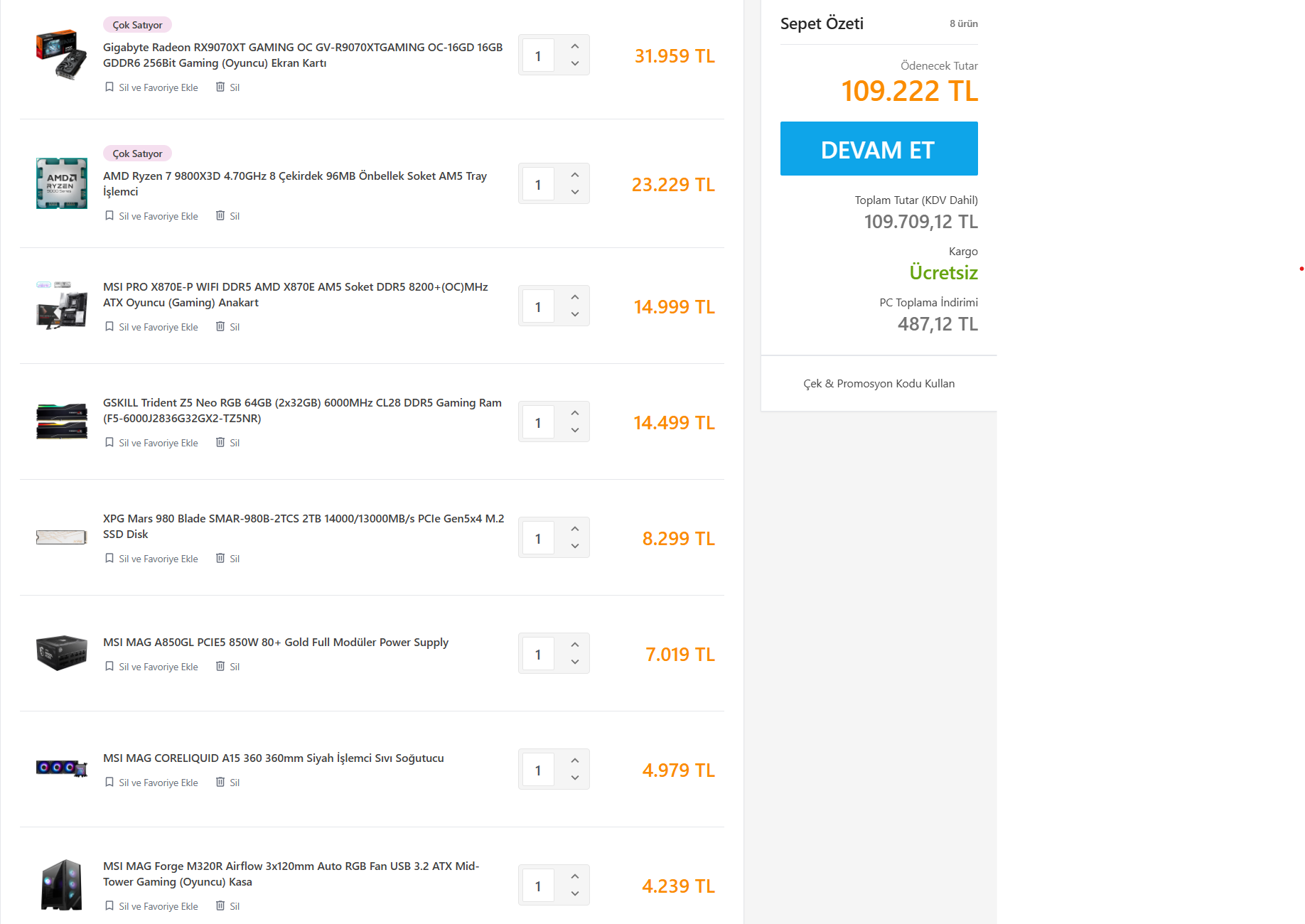This screenshot has height=924, width=1305.
Task: Click bookmark icon for MSI MAG Forge M320R case
Action: (109, 906)
